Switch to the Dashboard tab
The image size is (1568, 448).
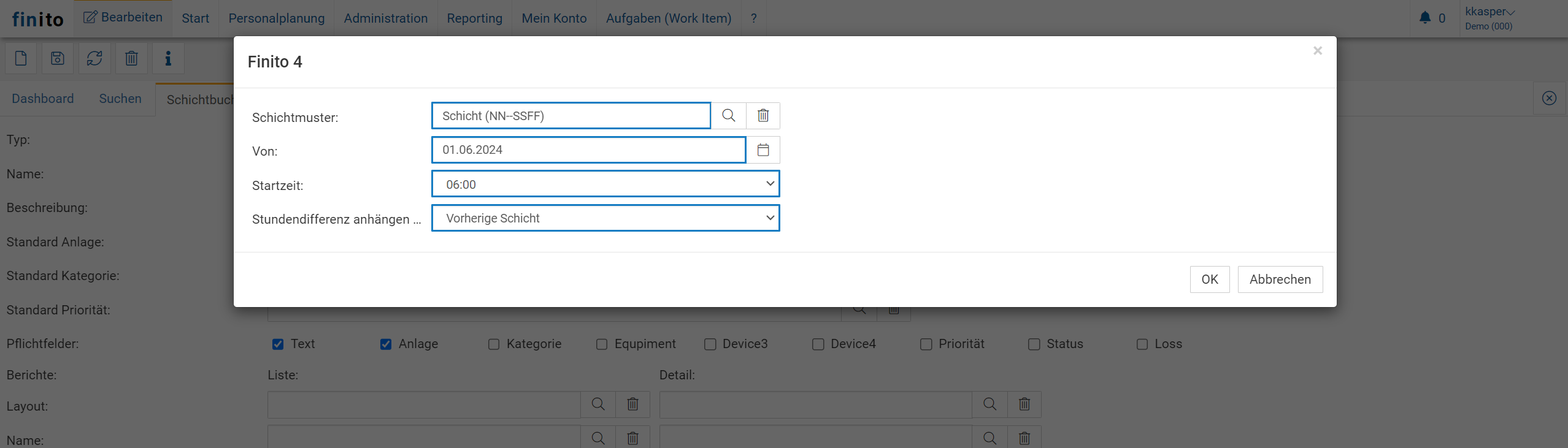point(42,99)
